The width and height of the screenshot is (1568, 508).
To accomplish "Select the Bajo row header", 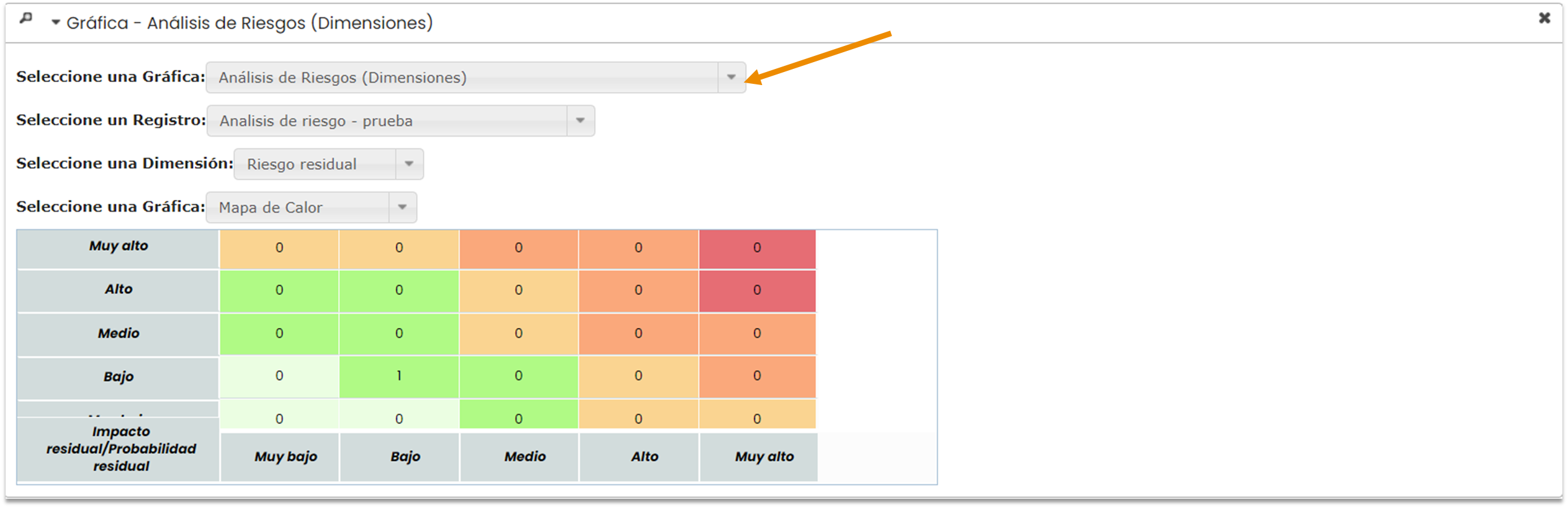I will pos(119,377).
